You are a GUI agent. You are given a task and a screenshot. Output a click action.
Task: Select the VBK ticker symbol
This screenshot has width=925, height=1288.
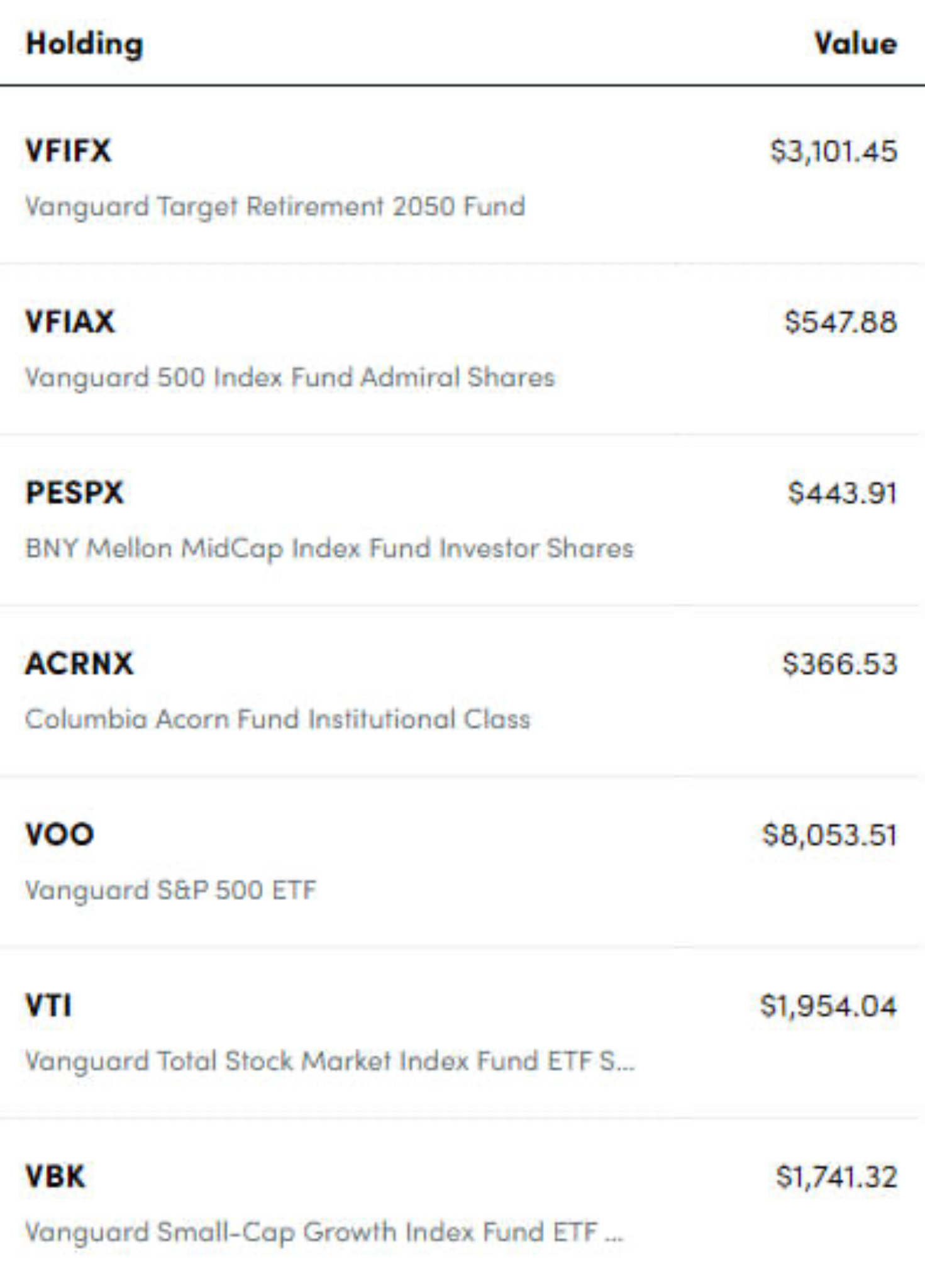click(x=55, y=1177)
